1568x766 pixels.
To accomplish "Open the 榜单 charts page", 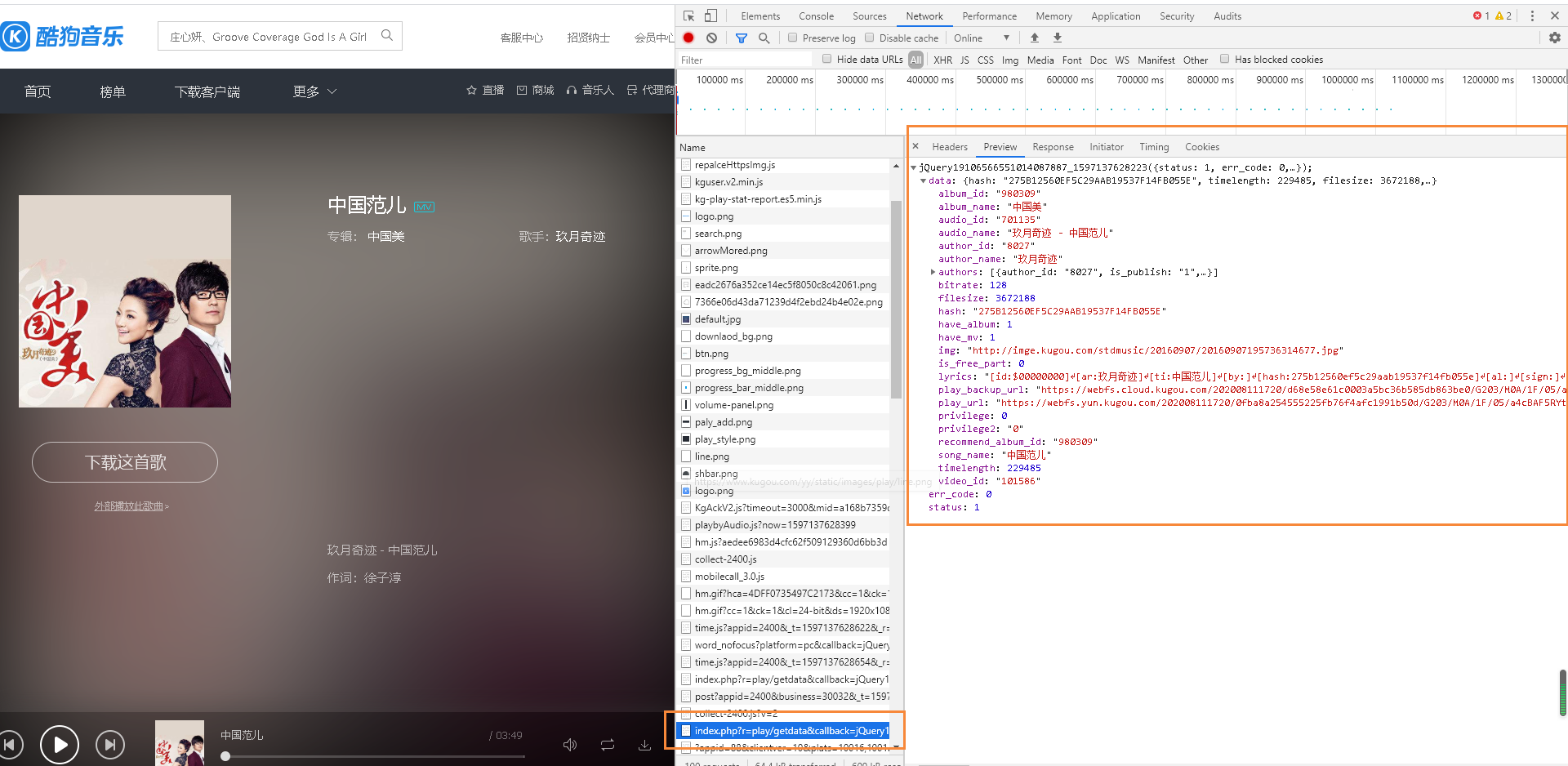I will point(113,91).
